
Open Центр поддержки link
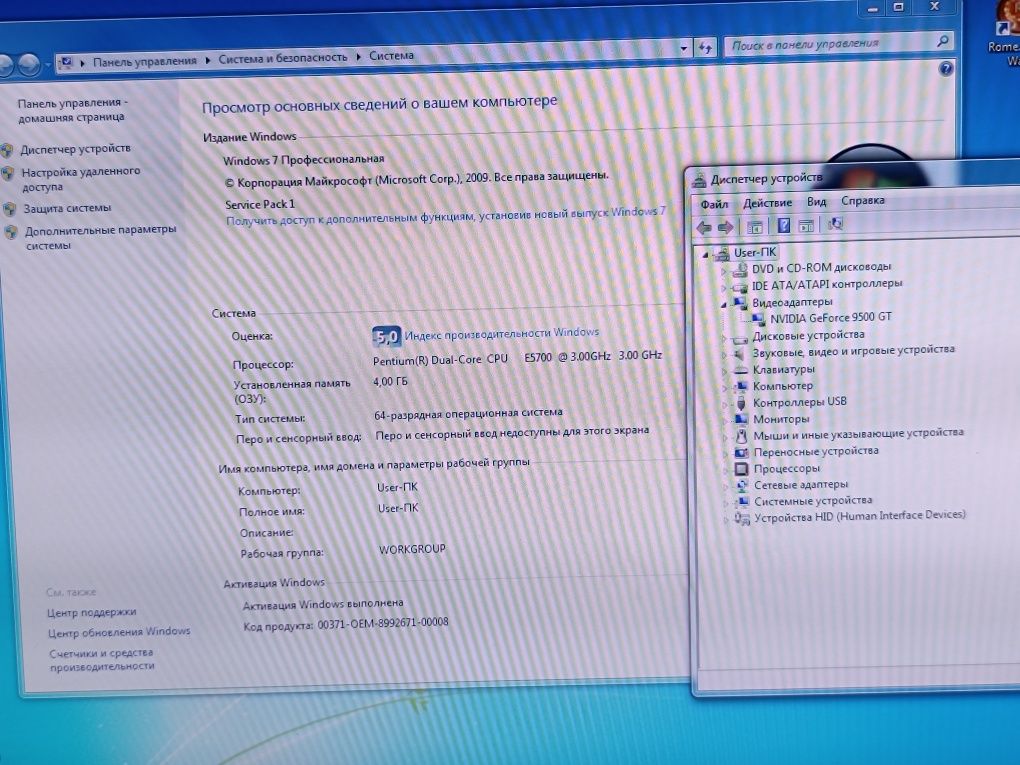[x=92, y=612]
